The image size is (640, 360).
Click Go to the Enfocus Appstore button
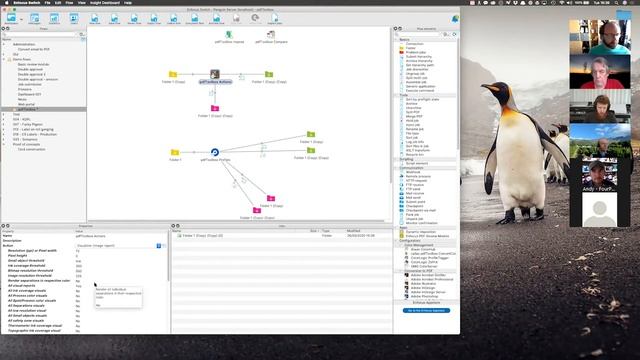point(426,311)
